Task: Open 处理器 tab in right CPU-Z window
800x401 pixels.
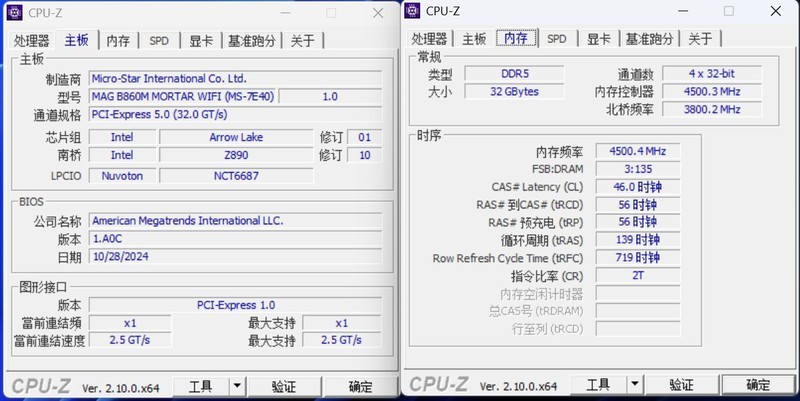Action: tap(429, 39)
